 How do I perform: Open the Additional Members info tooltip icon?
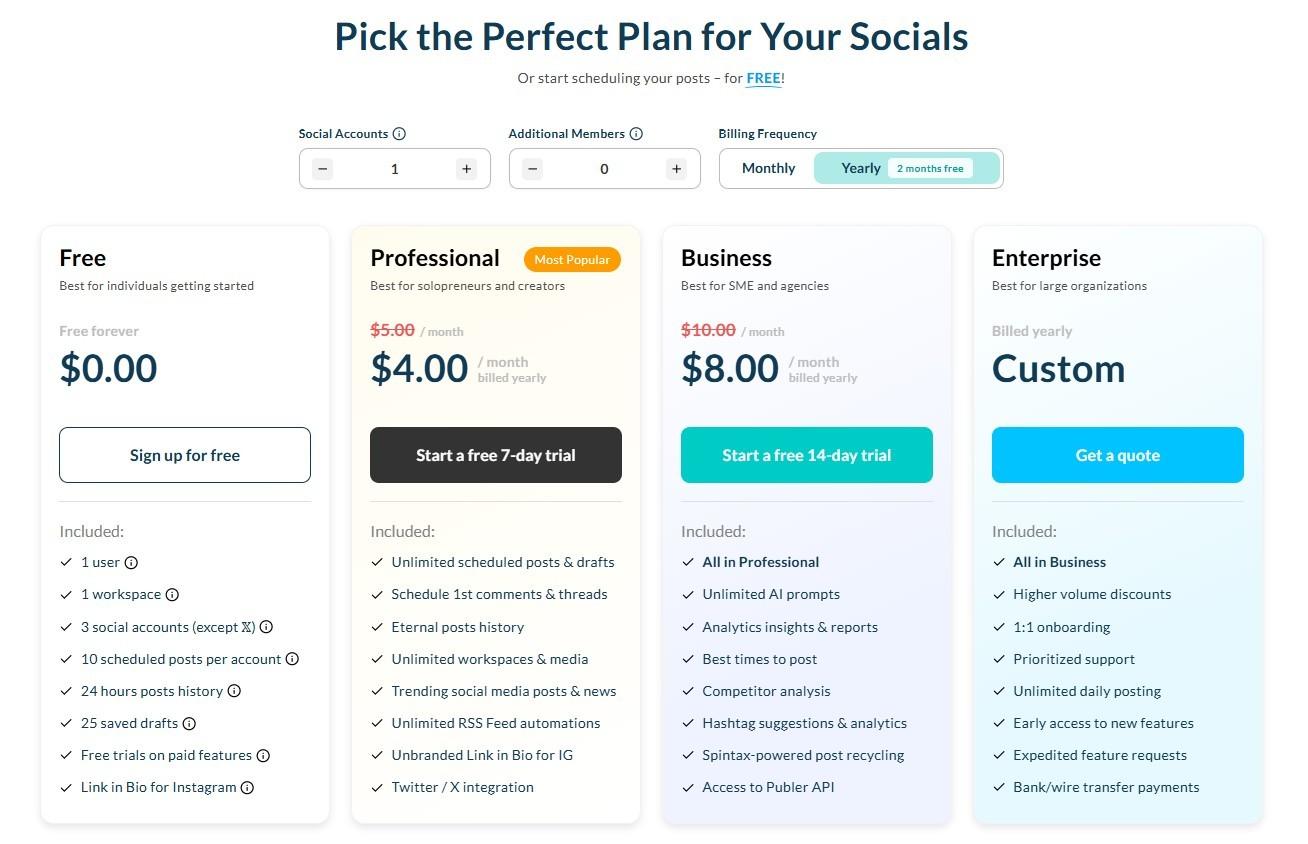tap(637, 133)
